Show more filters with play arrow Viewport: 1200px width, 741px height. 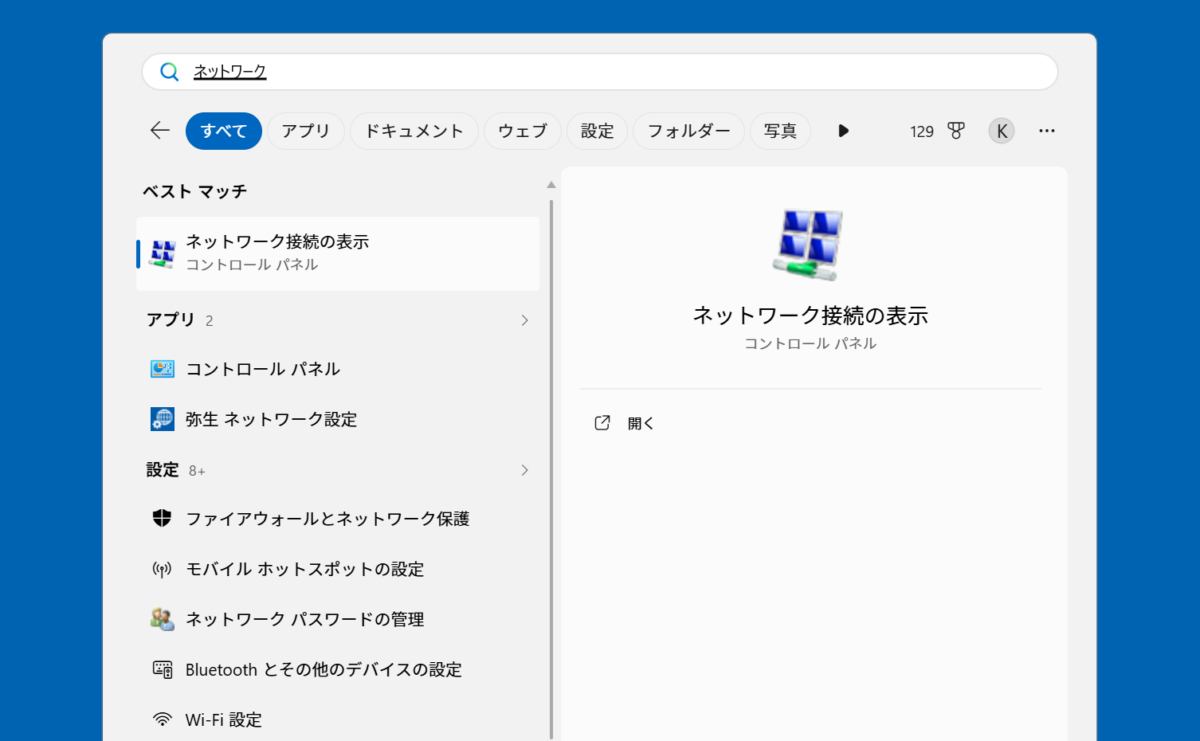click(x=843, y=131)
